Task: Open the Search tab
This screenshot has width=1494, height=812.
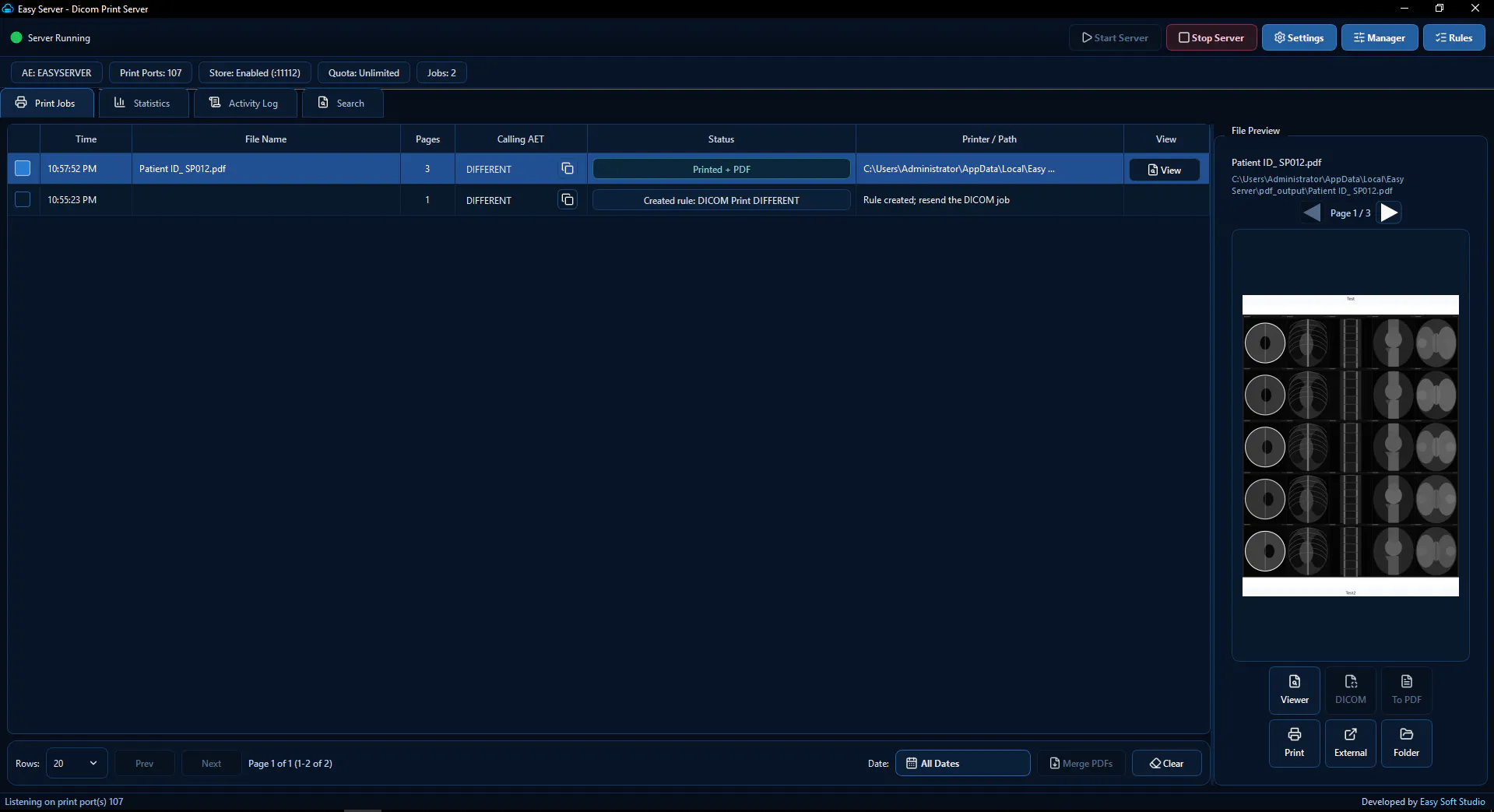Action: pos(342,103)
